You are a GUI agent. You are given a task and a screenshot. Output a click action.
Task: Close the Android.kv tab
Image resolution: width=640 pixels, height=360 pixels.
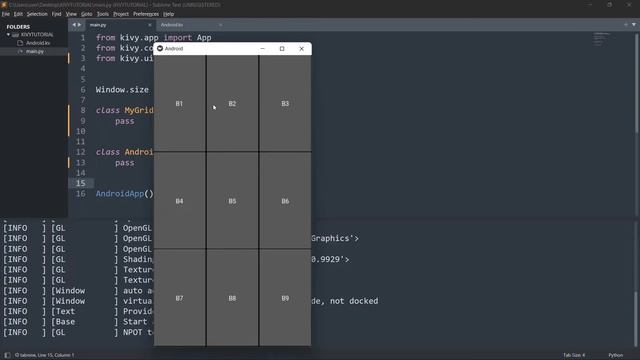point(220,25)
